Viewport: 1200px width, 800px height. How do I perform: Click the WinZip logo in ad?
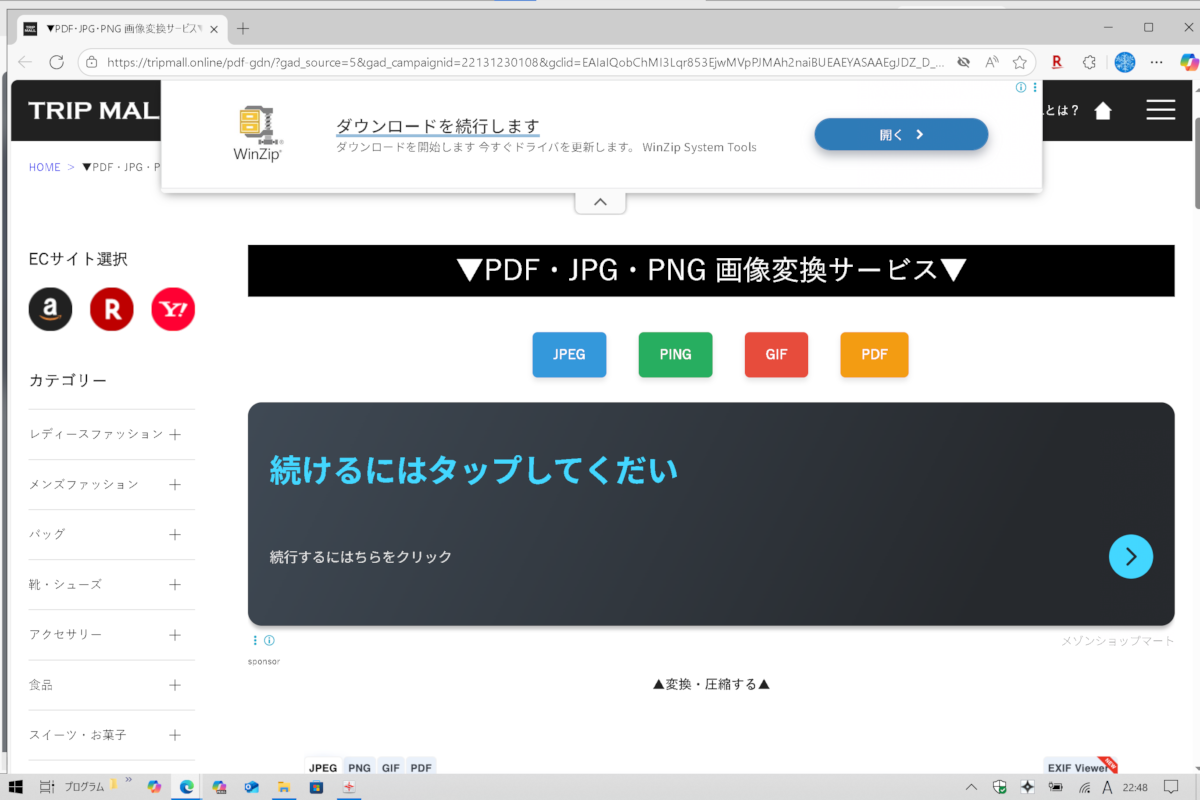[x=258, y=134]
